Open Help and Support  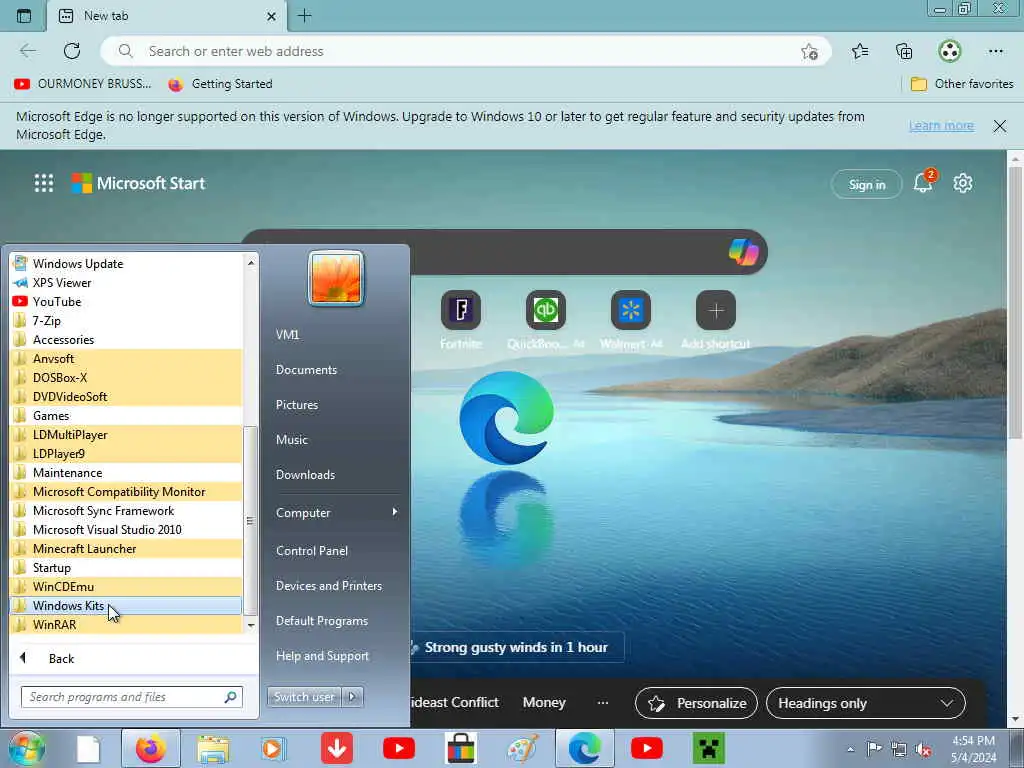(322, 656)
